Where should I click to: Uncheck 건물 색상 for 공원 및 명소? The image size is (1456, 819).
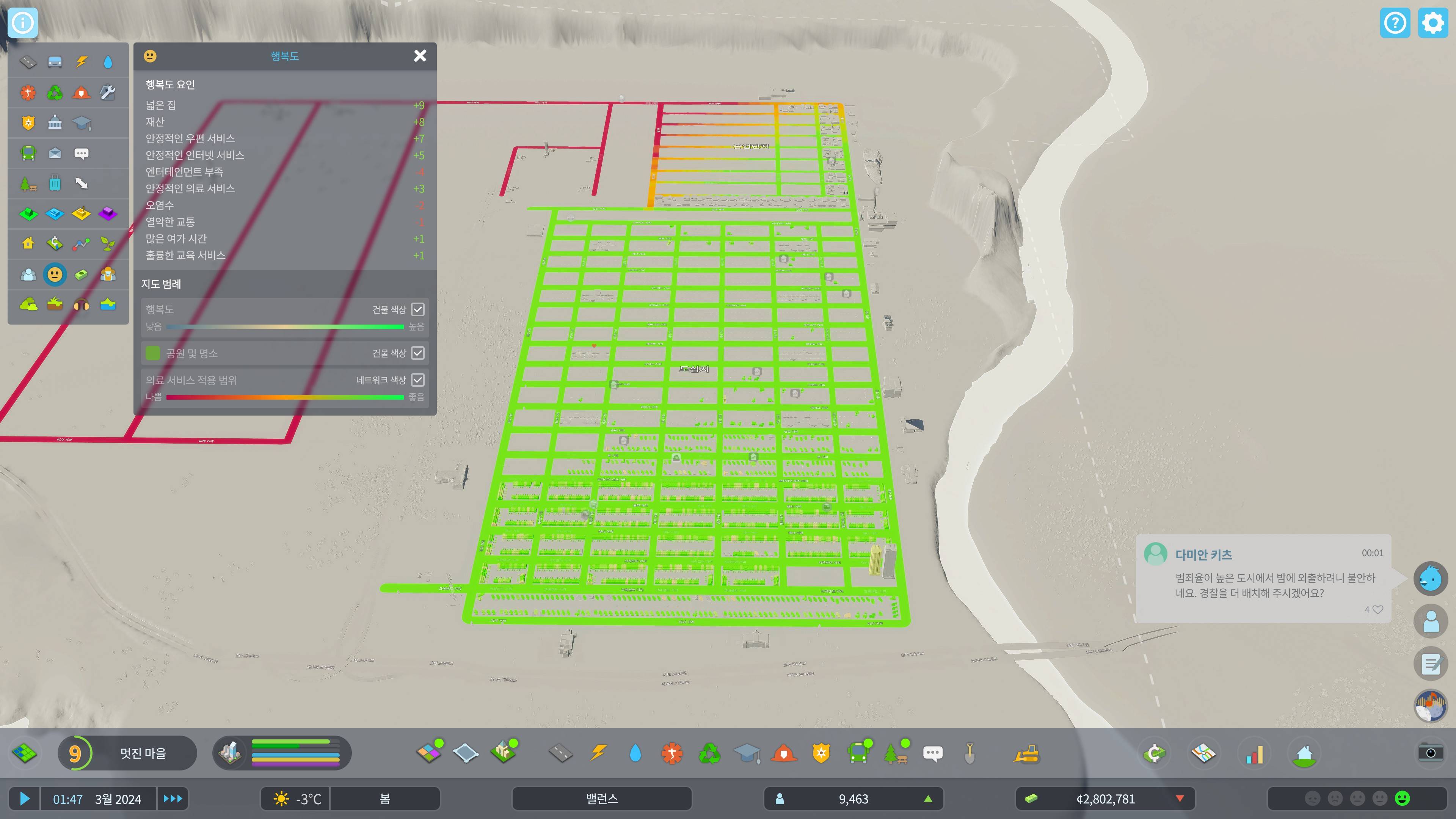(418, 353)
